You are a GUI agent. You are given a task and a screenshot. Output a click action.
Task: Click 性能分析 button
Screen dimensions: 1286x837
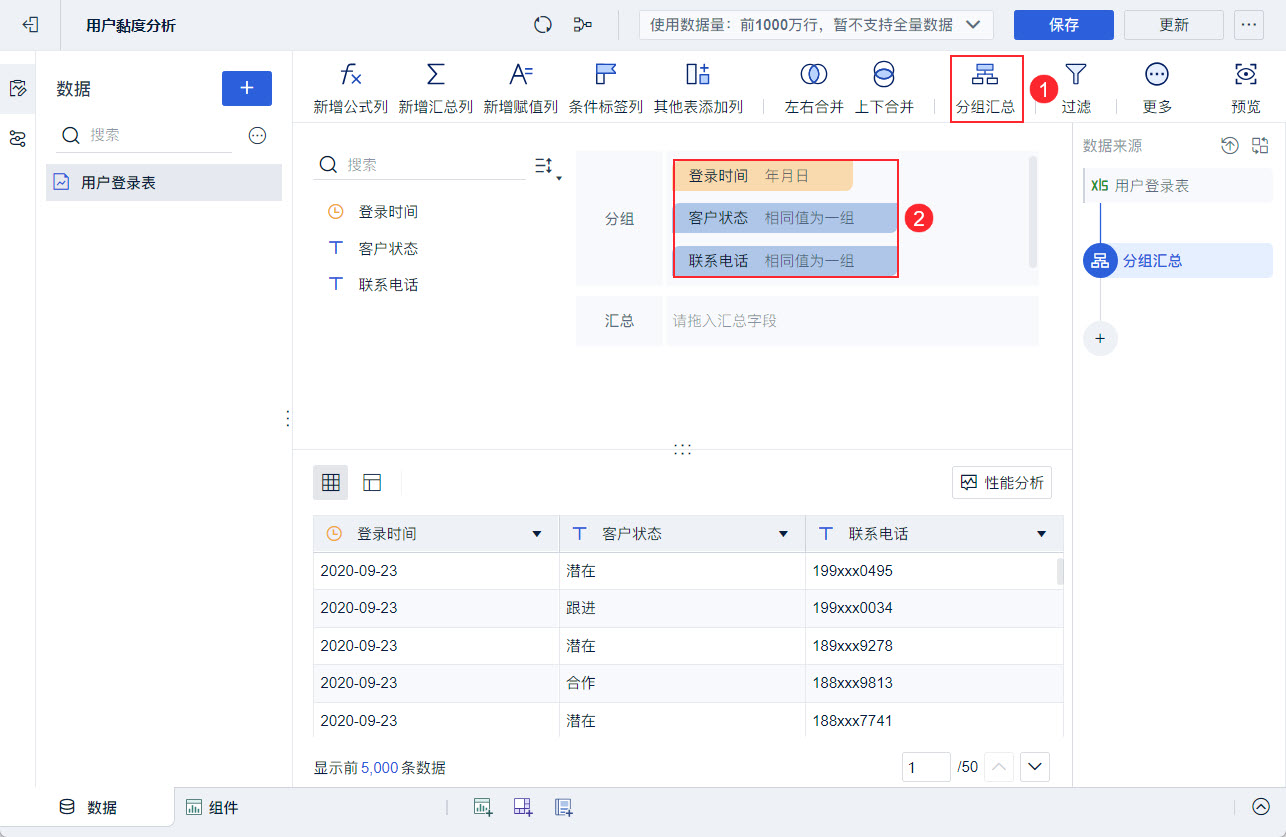1002,483
